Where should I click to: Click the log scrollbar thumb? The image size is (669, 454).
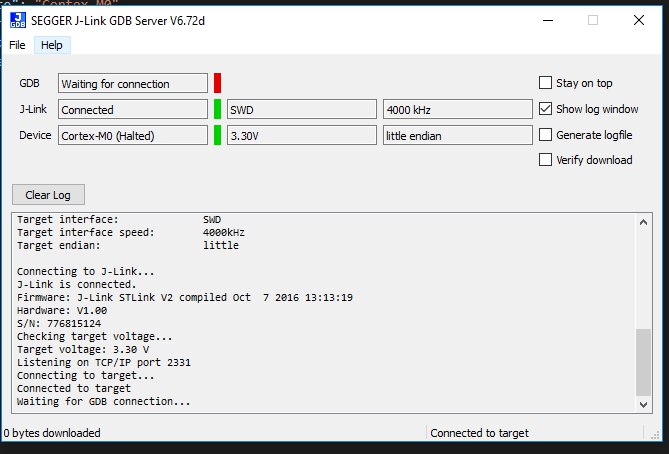643,362
